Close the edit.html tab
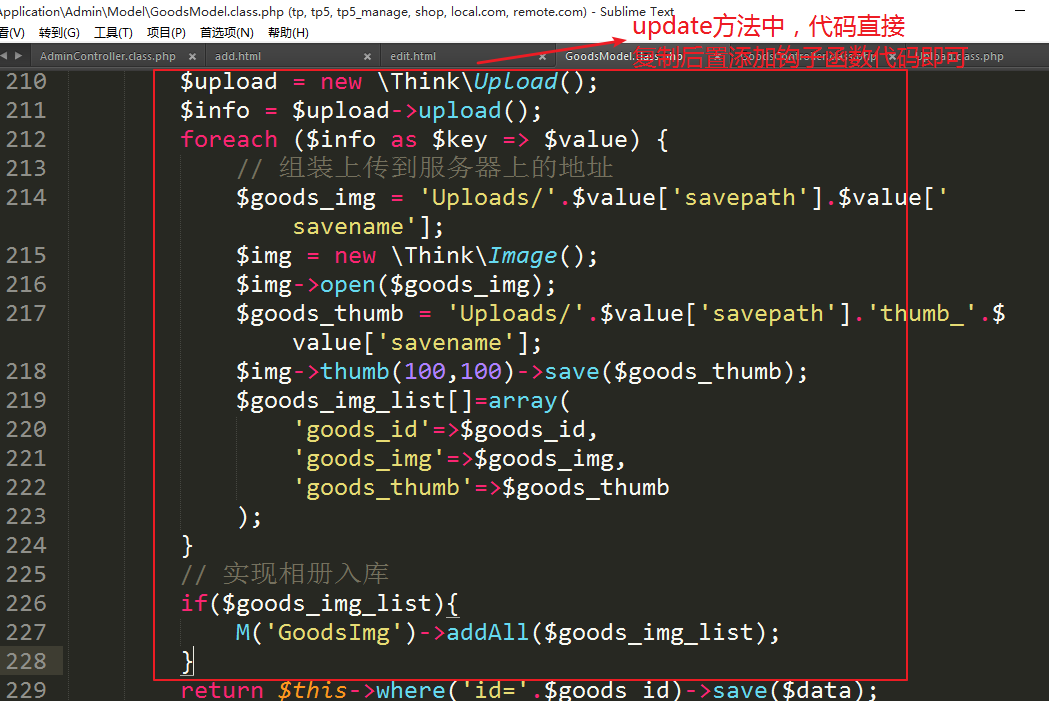The height and width of the screenshot is (701, 1049). tap(542, 57)
